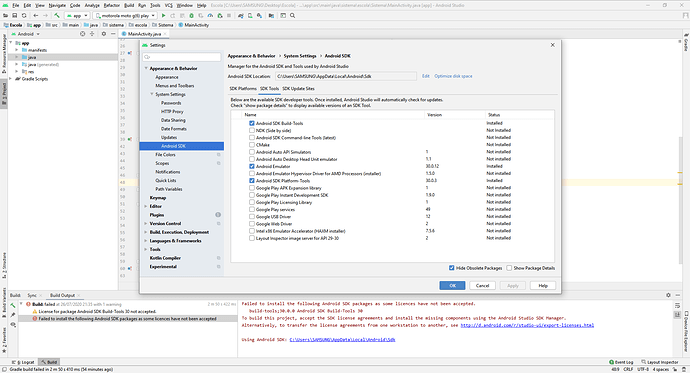Click the Project panel gear settings icon
Screen dimensions: 690x373
(x=104, y=34)
